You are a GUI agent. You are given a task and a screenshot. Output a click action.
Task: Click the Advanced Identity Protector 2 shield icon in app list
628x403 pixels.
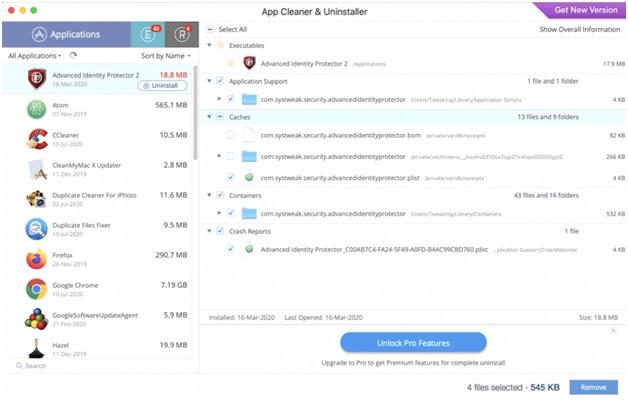[36, 79]
